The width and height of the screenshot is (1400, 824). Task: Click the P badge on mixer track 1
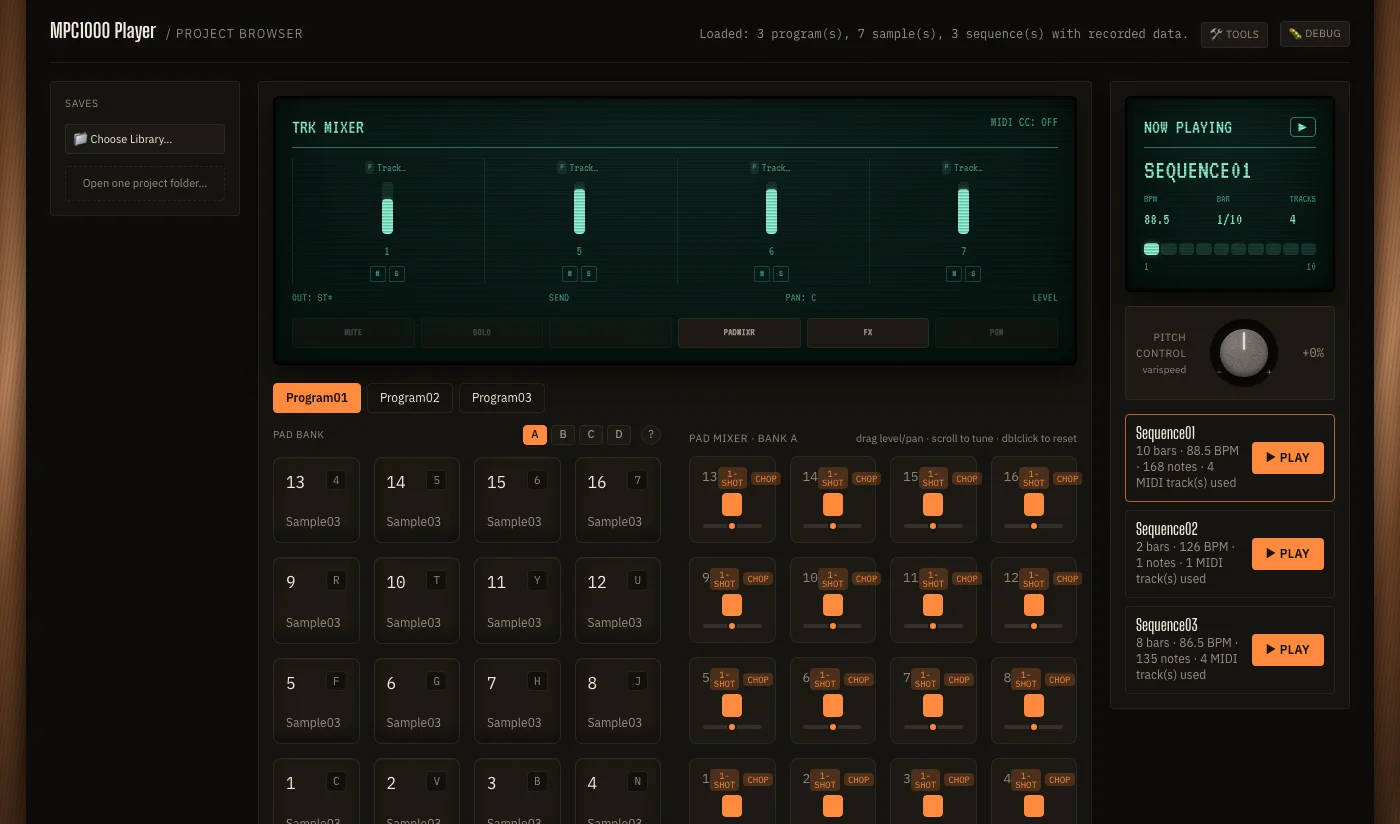click(370, 168)
